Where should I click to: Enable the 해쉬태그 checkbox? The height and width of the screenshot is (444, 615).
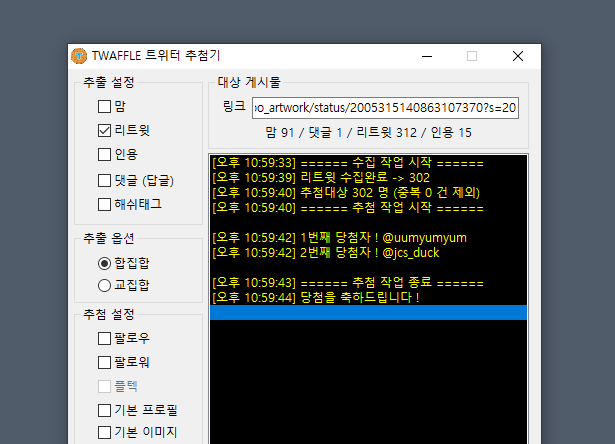(104, 204)
